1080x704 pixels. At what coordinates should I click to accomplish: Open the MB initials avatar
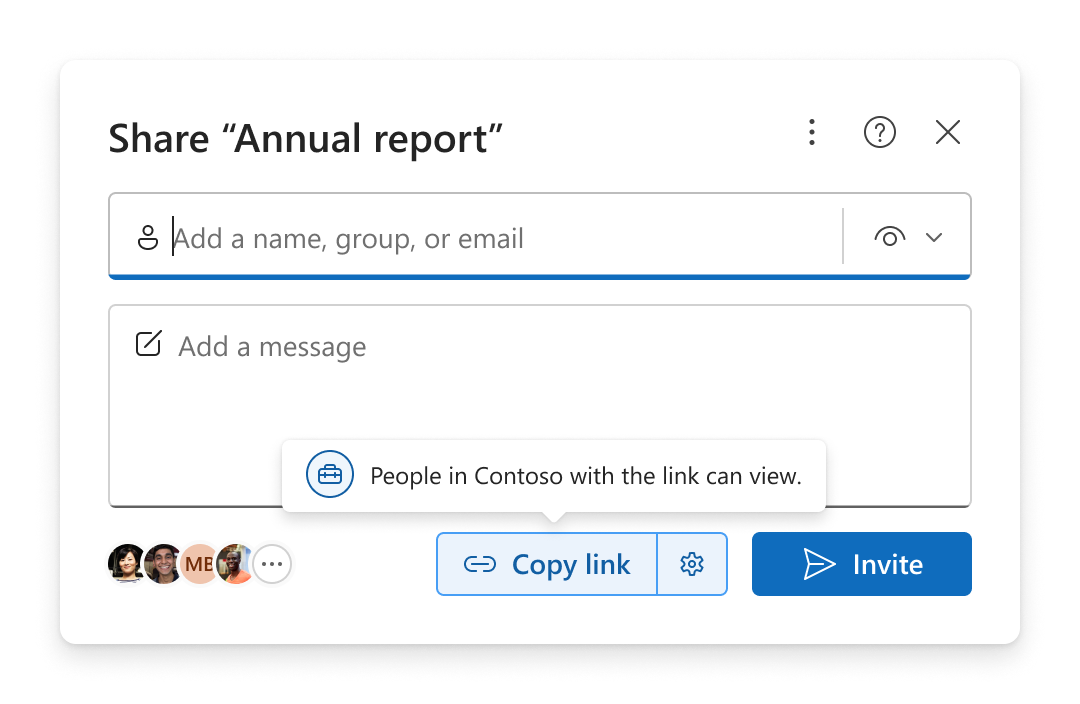coord(199,563)
